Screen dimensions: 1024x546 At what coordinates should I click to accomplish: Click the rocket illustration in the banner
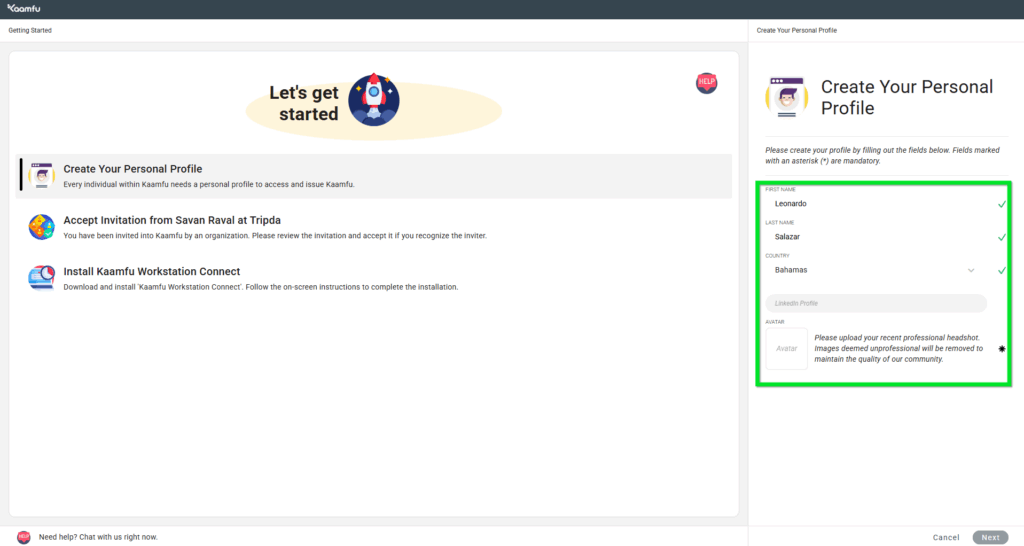pyautogui.click(x=373, y=98)
